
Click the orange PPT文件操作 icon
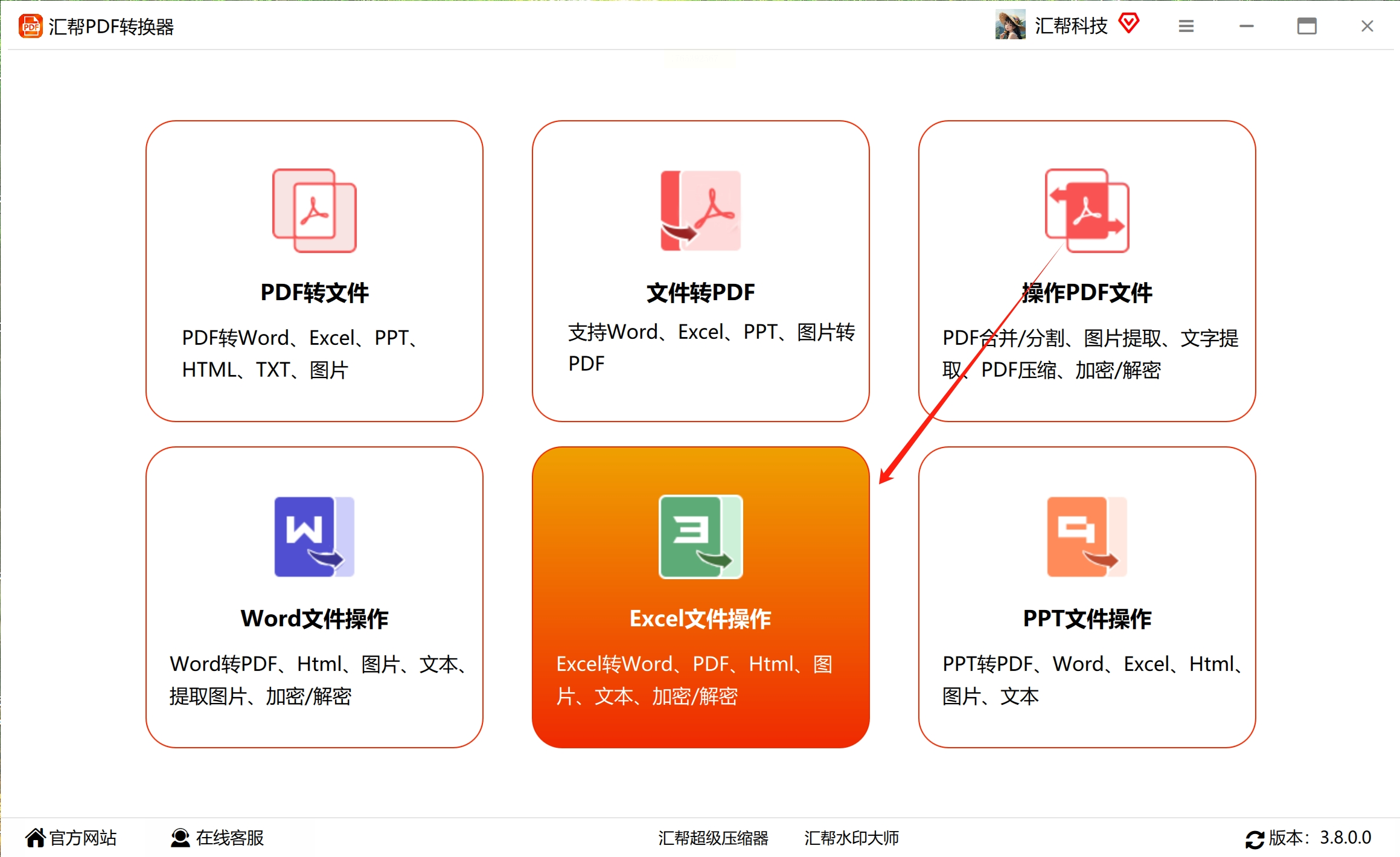click(1087, 536)
